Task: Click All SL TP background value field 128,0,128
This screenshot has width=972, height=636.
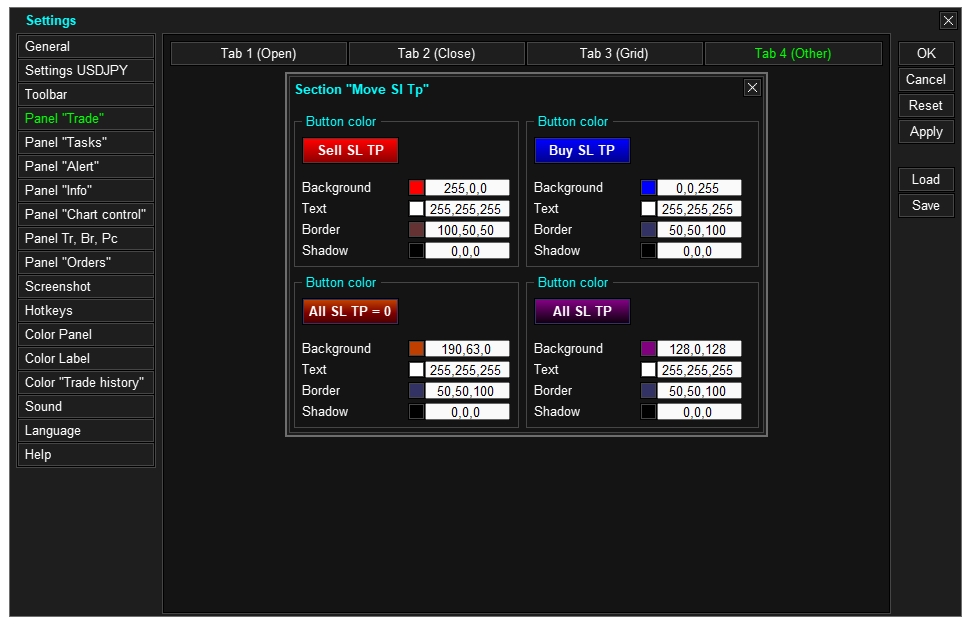Action: [x=699, y=349]
